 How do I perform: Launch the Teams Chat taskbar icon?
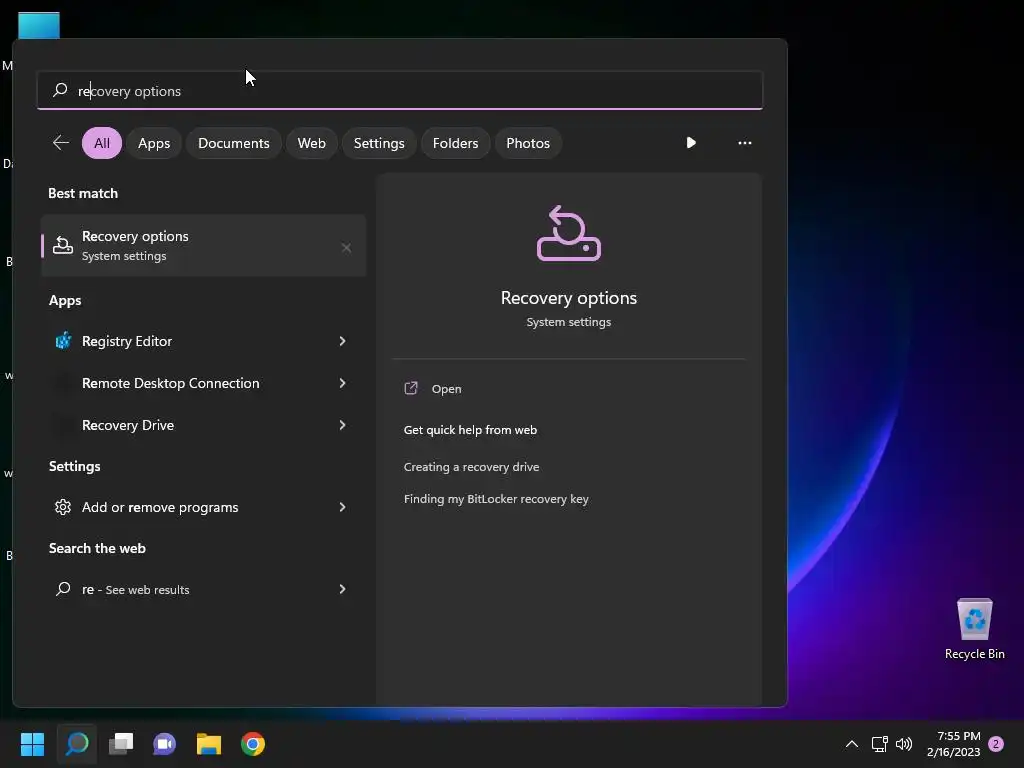165,744
